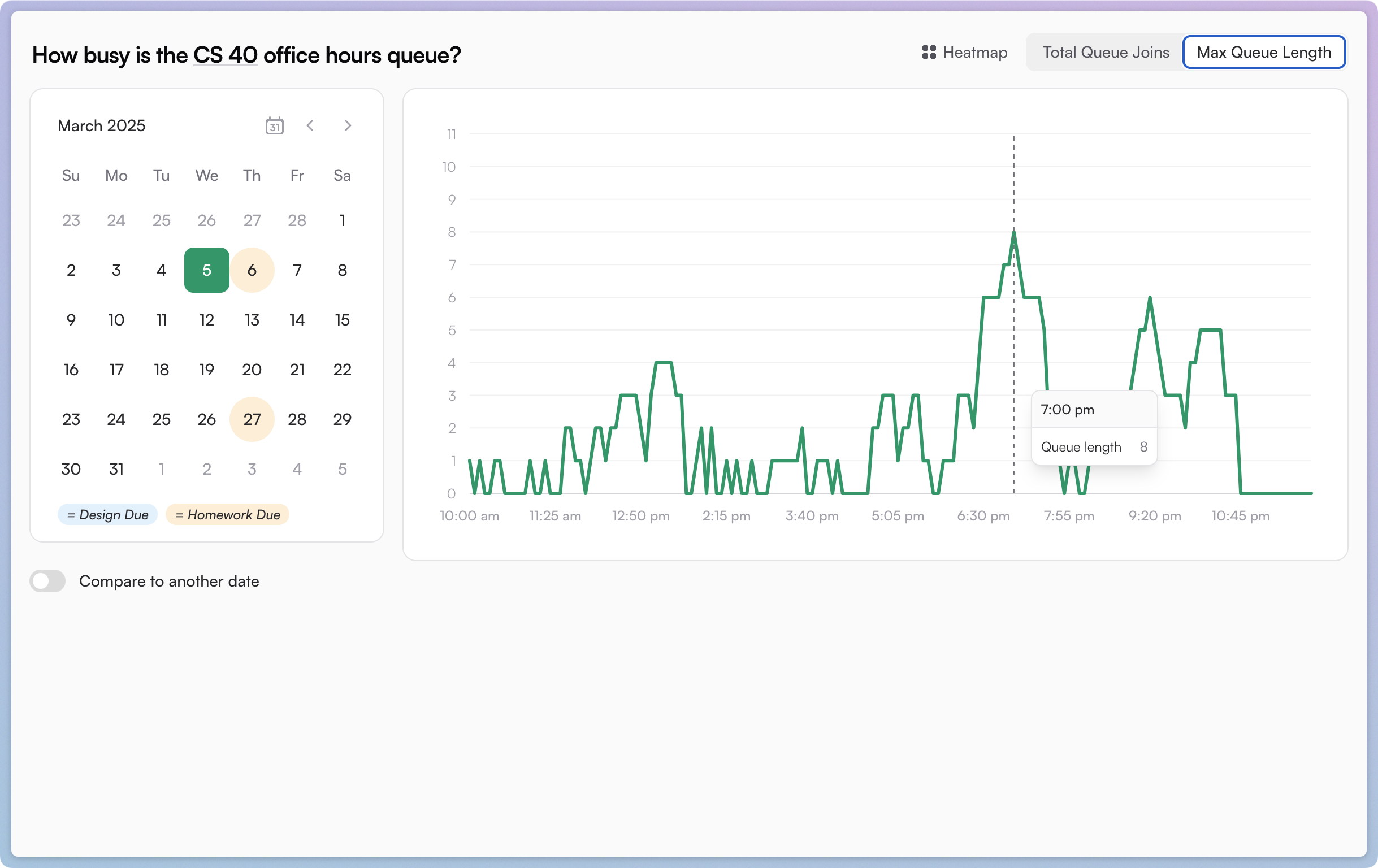Toggle Compare to another date switch
Image resolution: width=1378 pixels, height=868 pixels.
(x=48, y=581)
